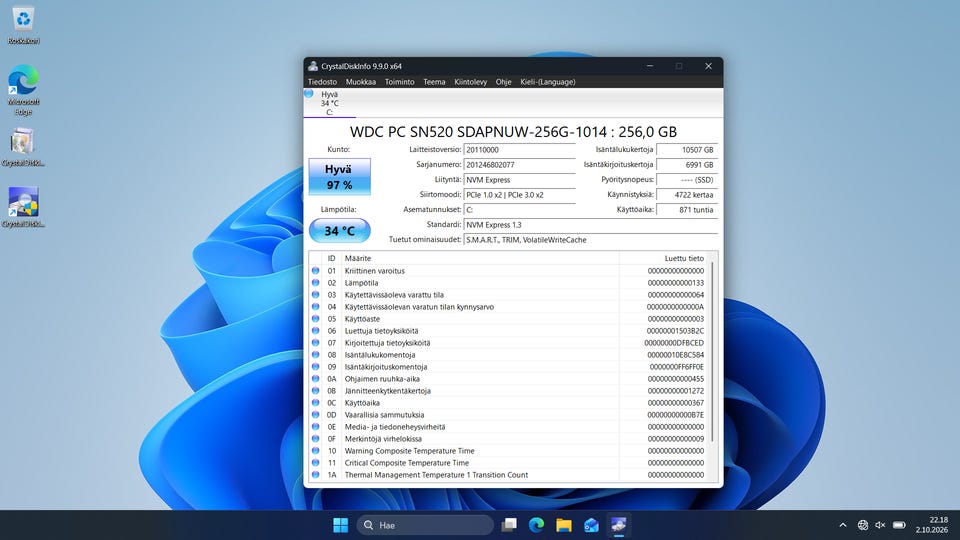Select the Isäntäkirjoituskomentoja row
Viewport: 960px width, 540px height.
click(509, 367)
